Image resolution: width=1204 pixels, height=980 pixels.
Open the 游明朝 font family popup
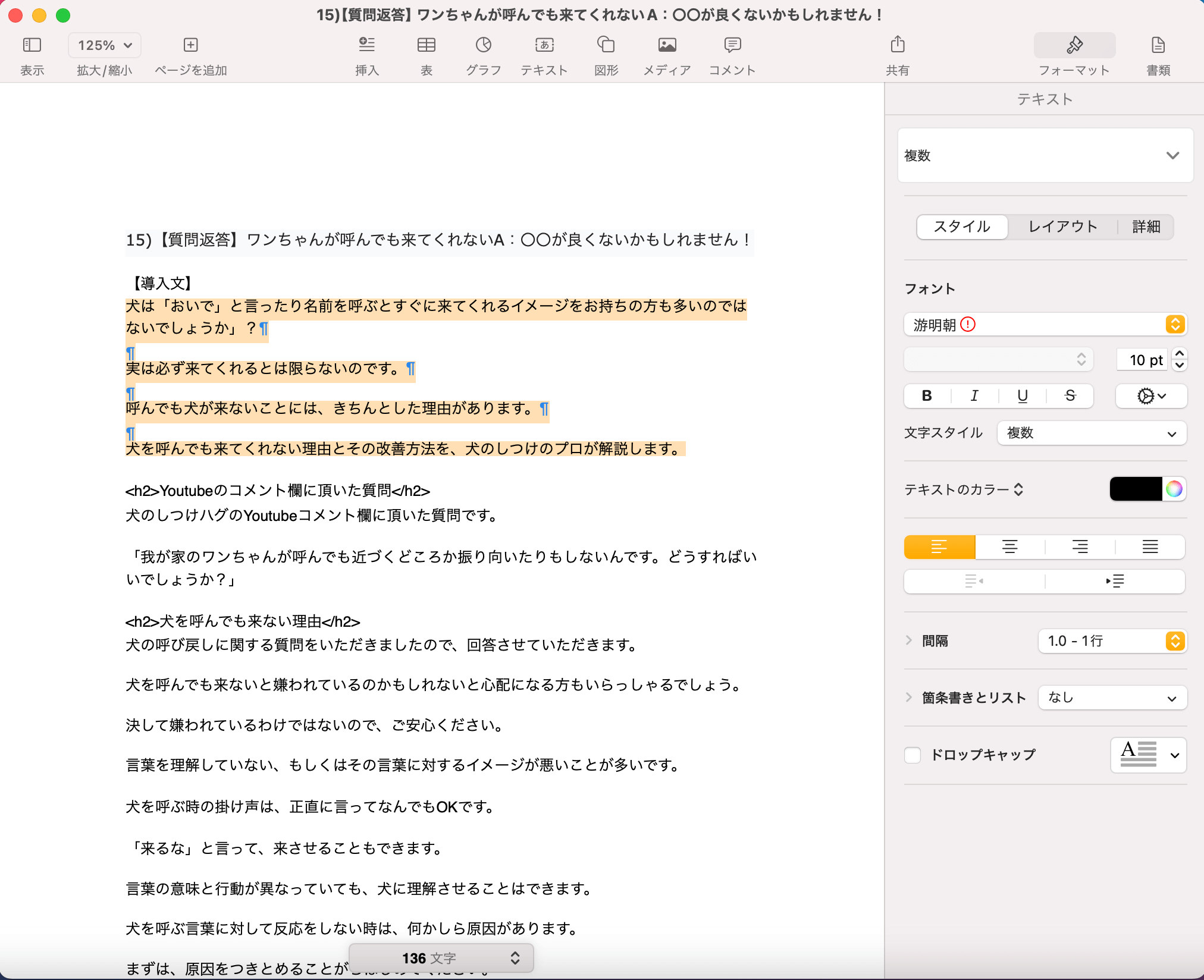1045,325
